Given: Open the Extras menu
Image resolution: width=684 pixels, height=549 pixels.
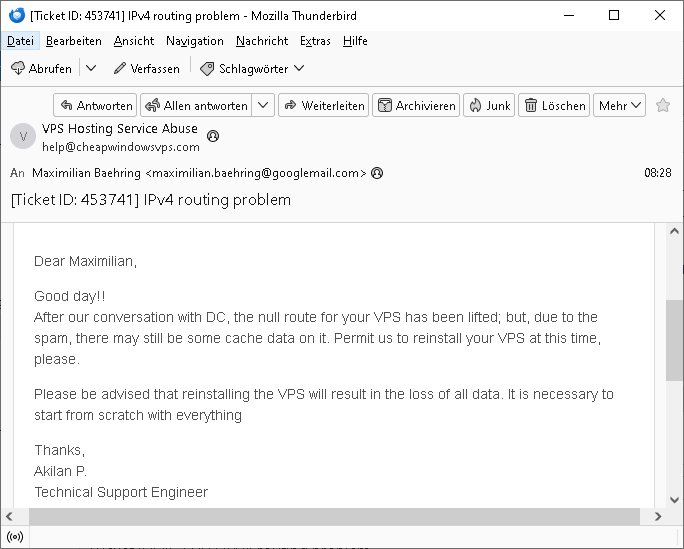Looking at the screenshot, I should (x=315, y=41).
